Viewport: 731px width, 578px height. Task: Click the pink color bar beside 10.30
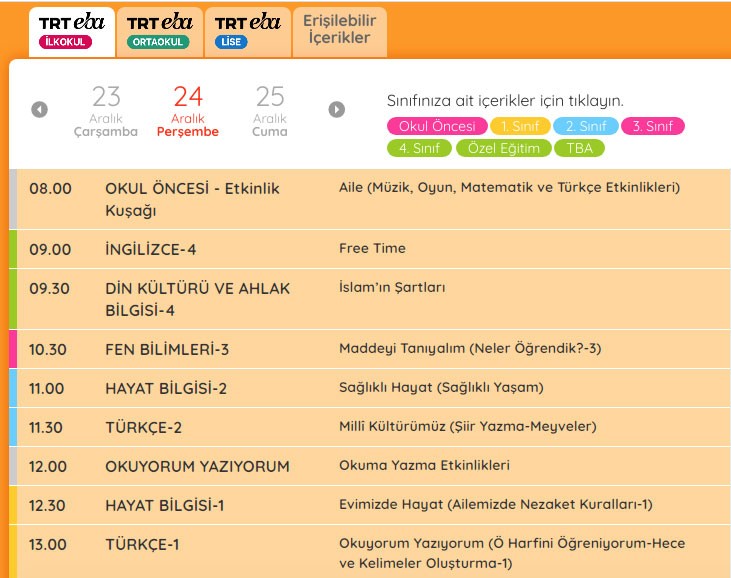(13, 349)
